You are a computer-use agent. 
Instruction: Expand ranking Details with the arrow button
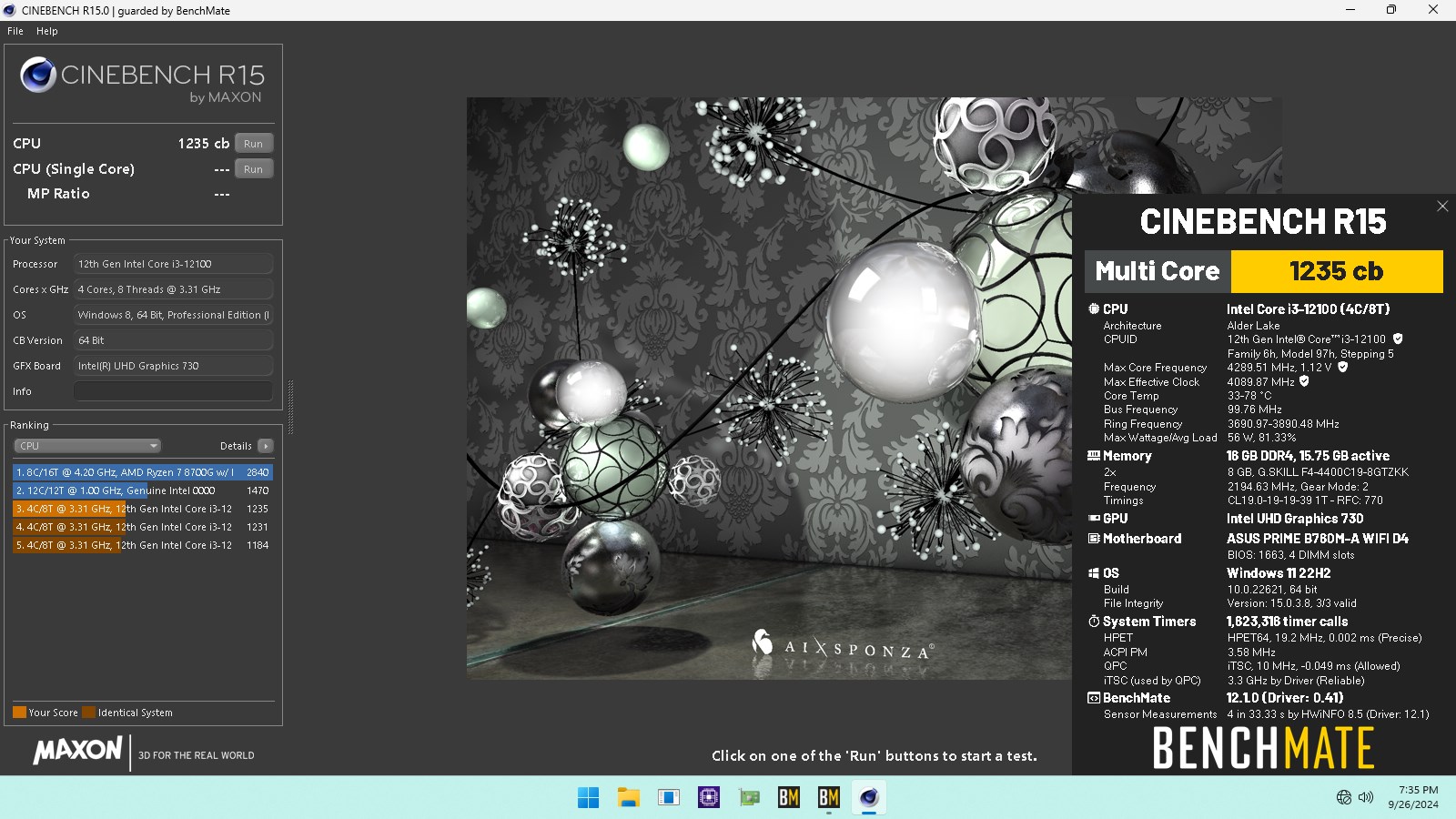(x=266, y=446)
